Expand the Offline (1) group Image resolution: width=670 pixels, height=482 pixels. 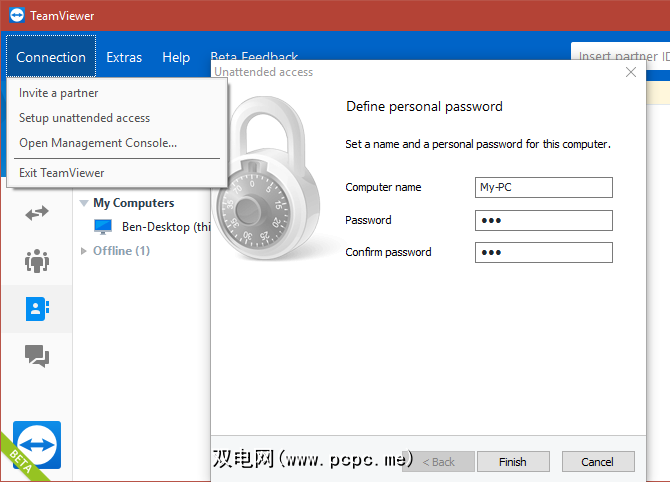[x=84, y=251]
